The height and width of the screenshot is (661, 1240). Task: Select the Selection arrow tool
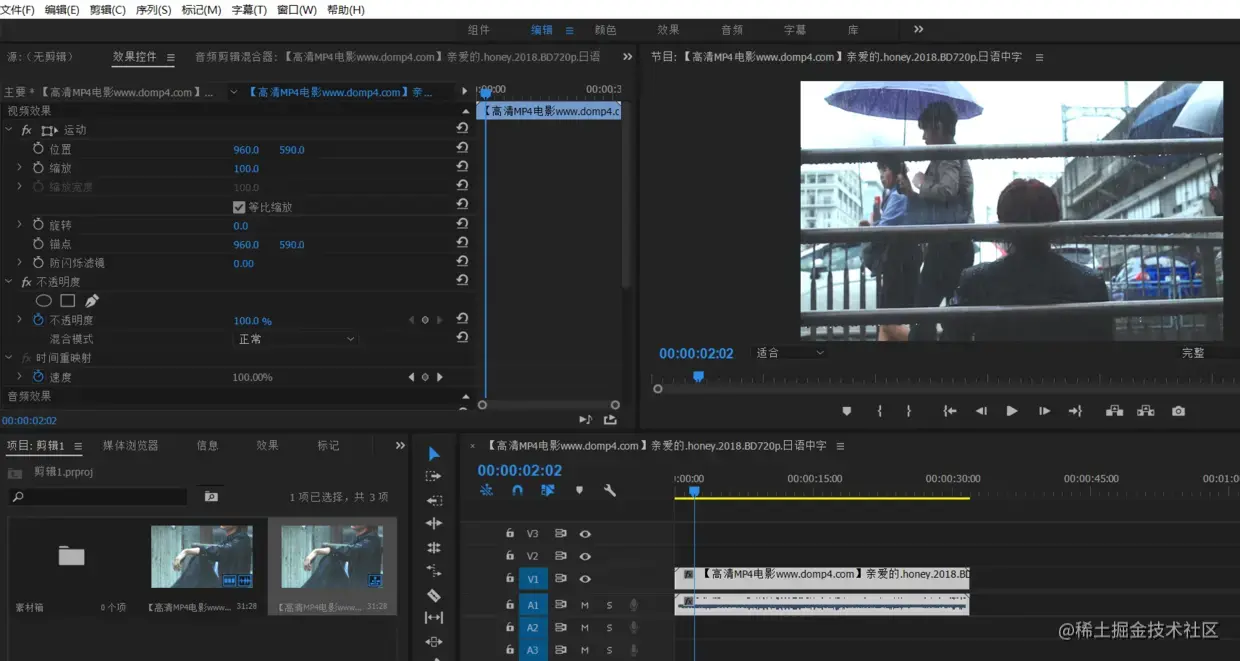[433, 454]
